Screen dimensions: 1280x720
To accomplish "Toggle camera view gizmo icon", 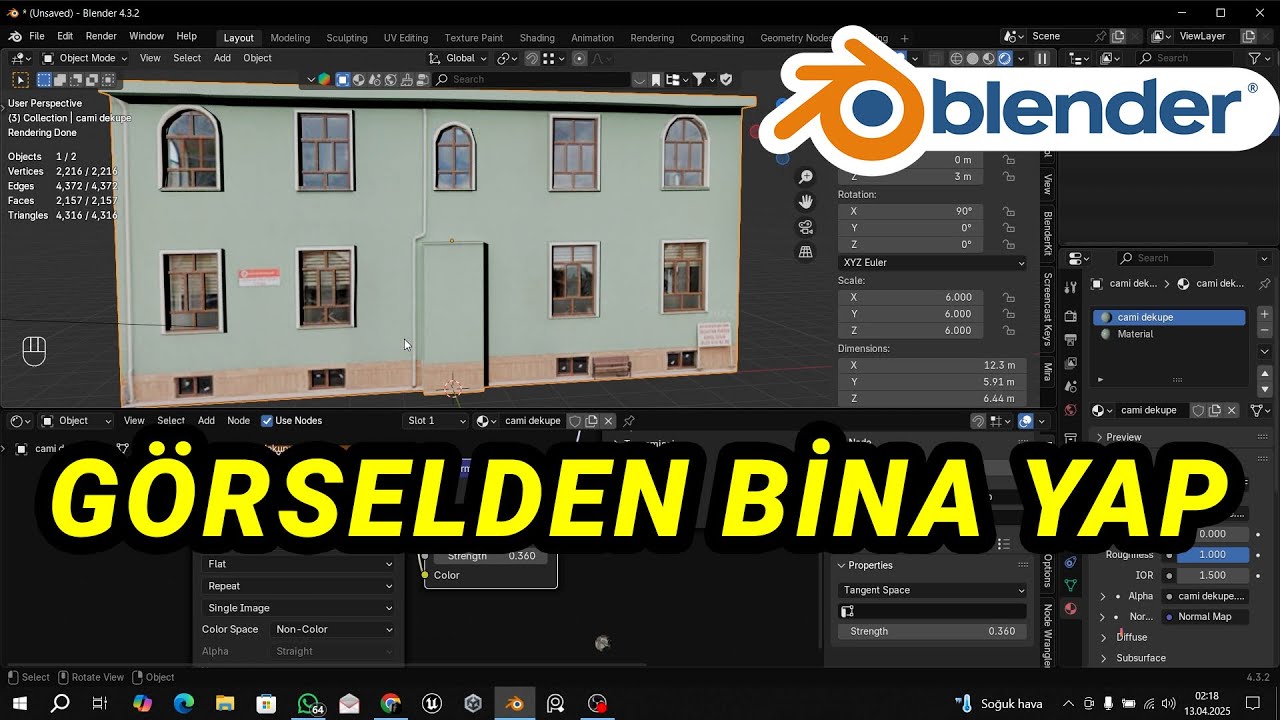I will tap(806, 227).
